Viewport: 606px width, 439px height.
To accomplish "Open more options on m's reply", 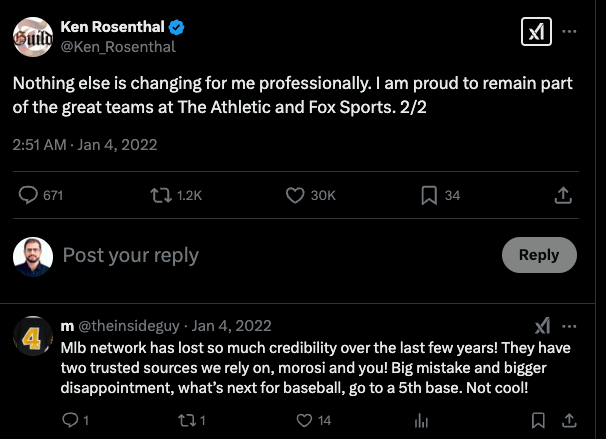I will coord(569,326).
